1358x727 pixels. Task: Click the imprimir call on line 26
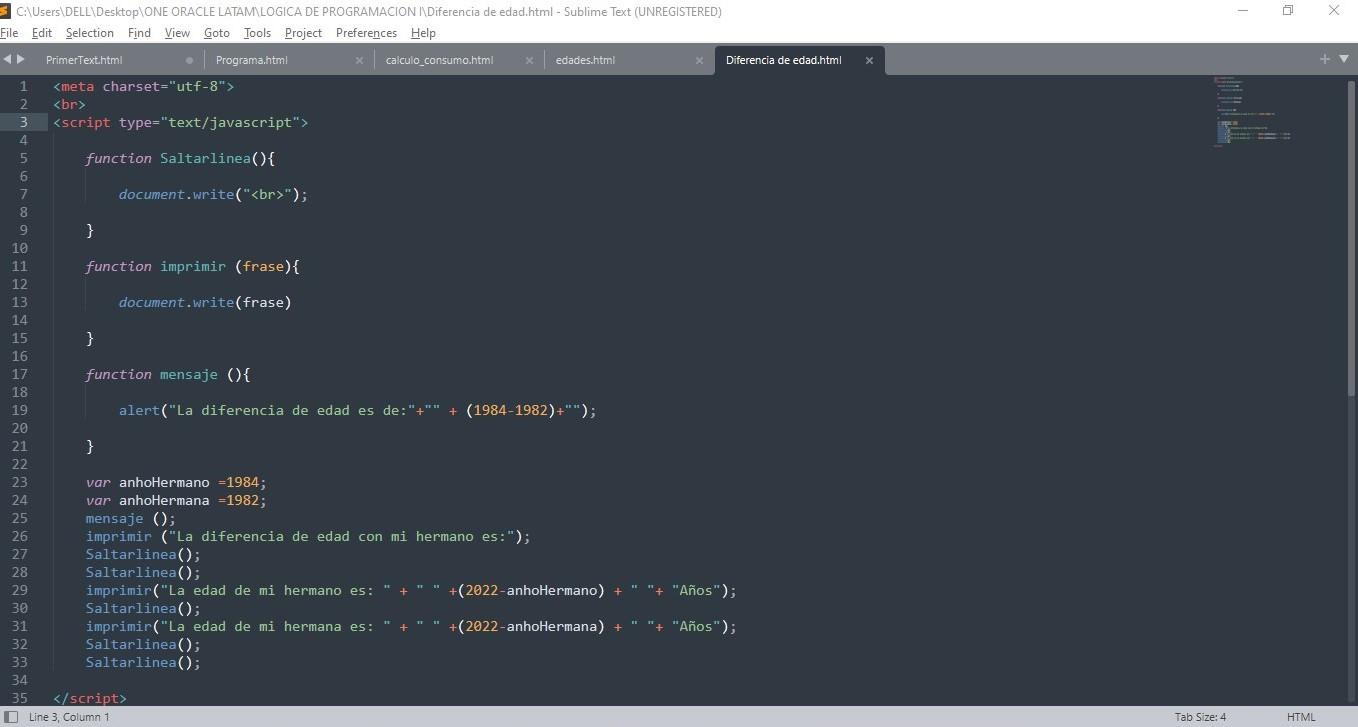308,536
